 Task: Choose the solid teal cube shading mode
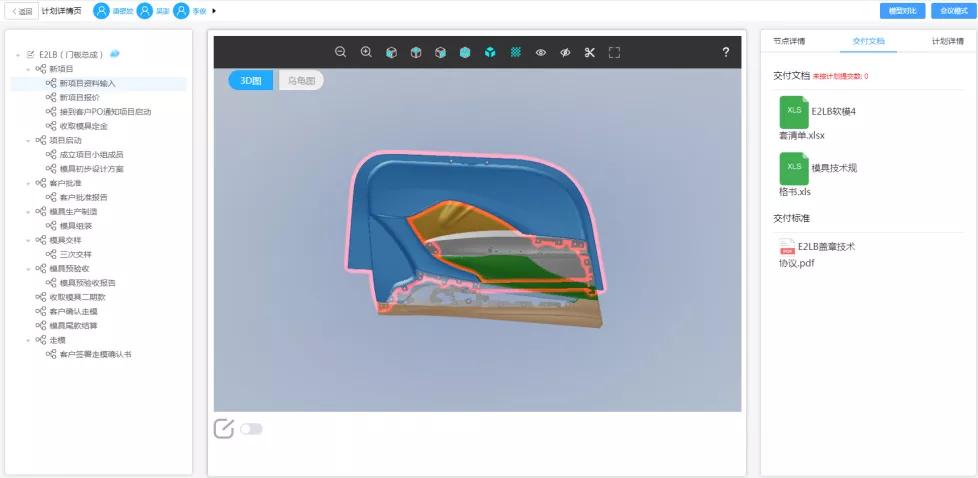pos(465,52)
